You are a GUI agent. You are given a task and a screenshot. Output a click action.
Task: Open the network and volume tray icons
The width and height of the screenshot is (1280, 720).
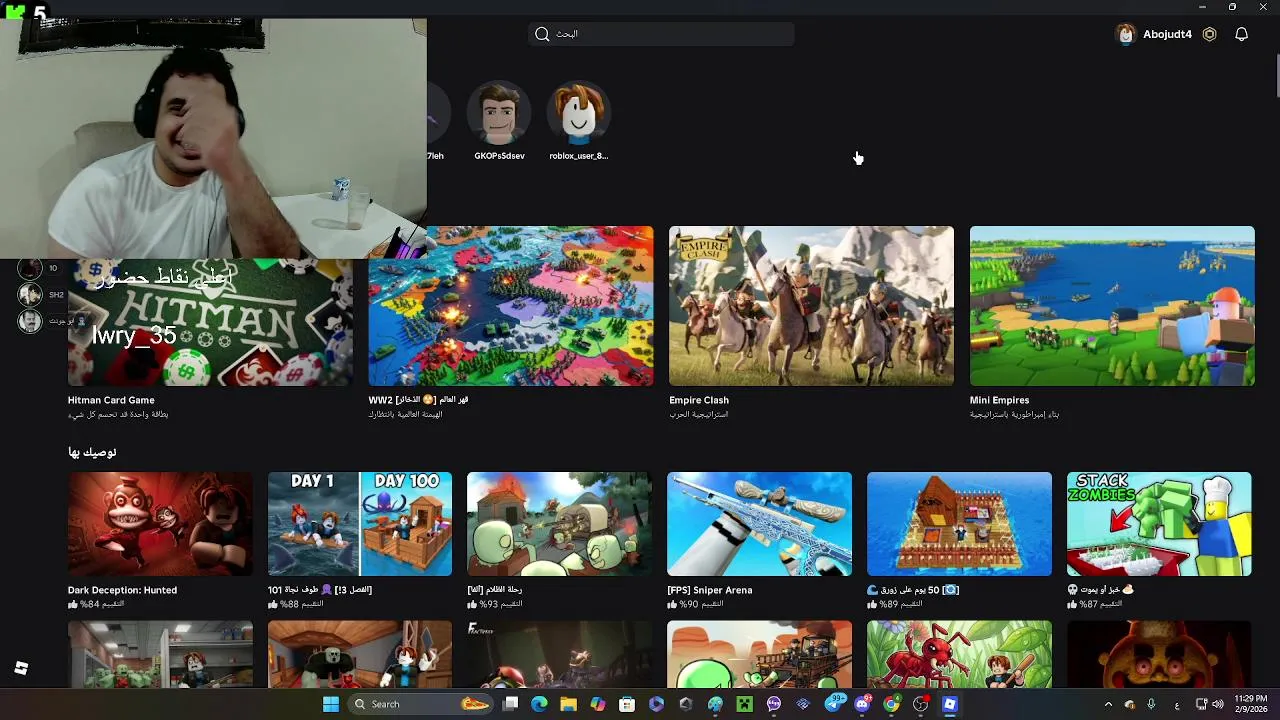[1211, 704]
